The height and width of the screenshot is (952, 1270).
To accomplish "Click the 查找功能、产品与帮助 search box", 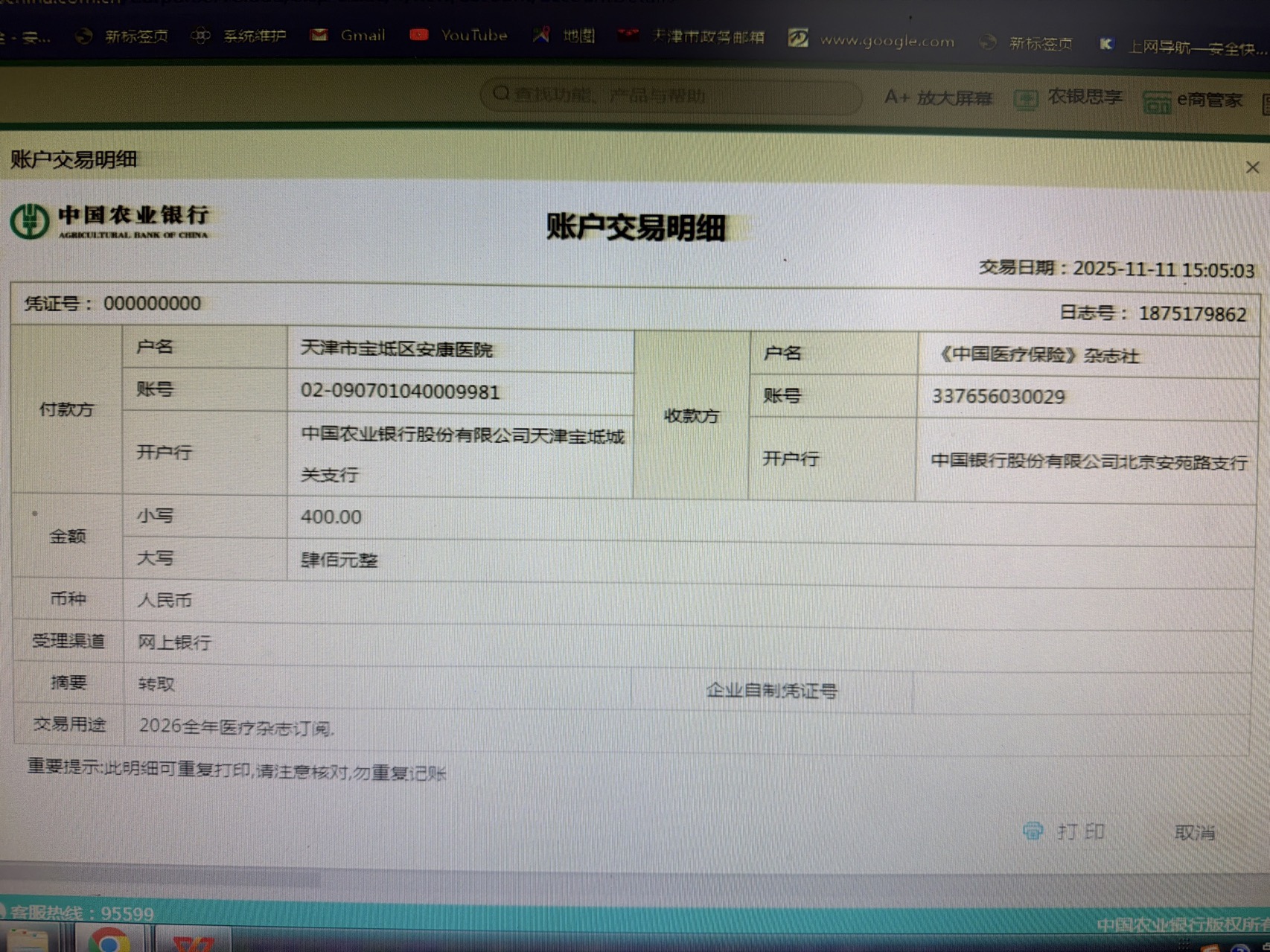I will point(670,95).
